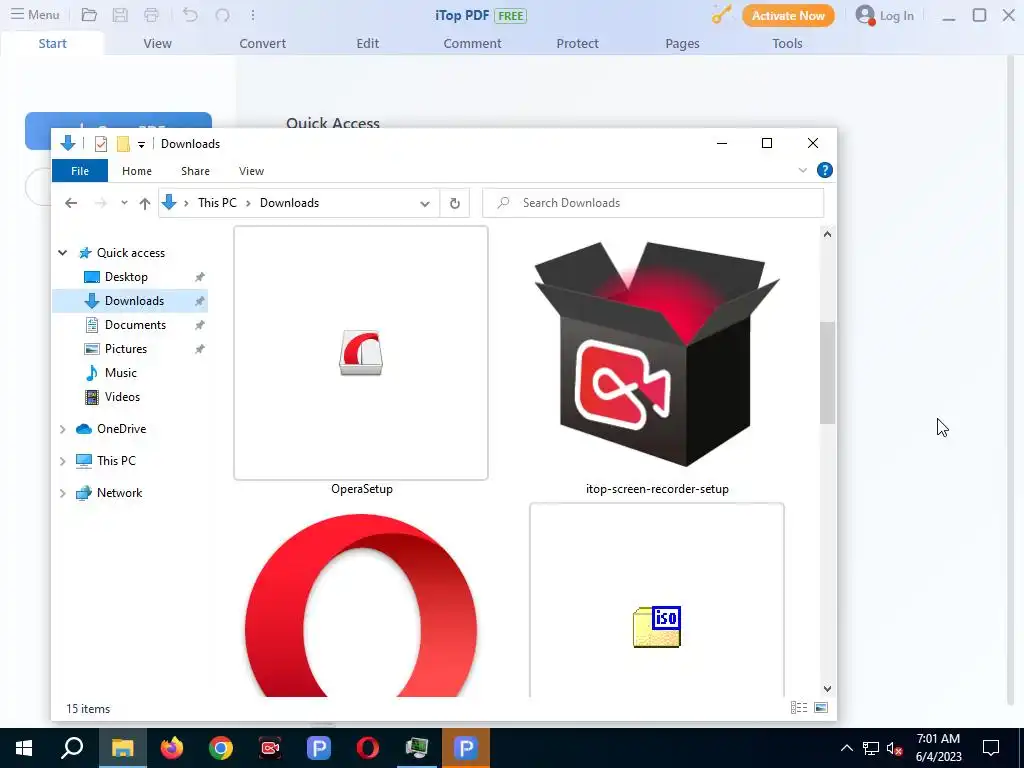The height and width of the screenshot is (768, 1024).
Task: Select Music in the navigation pane
Action: [120, 373]
